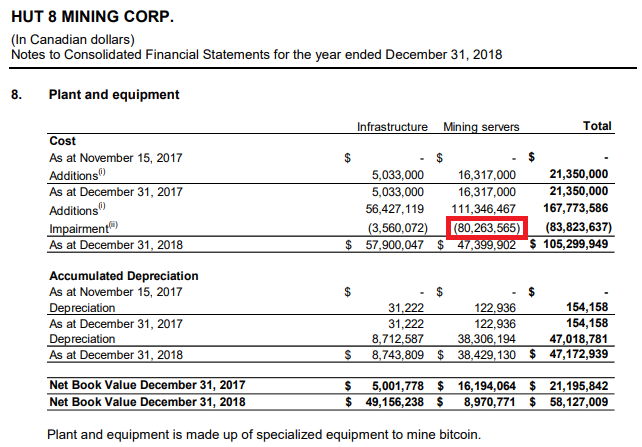Screen dimensions: 642x447
Task: Click the 57,900,047 Infrastructure cost value
Action: 395,245
